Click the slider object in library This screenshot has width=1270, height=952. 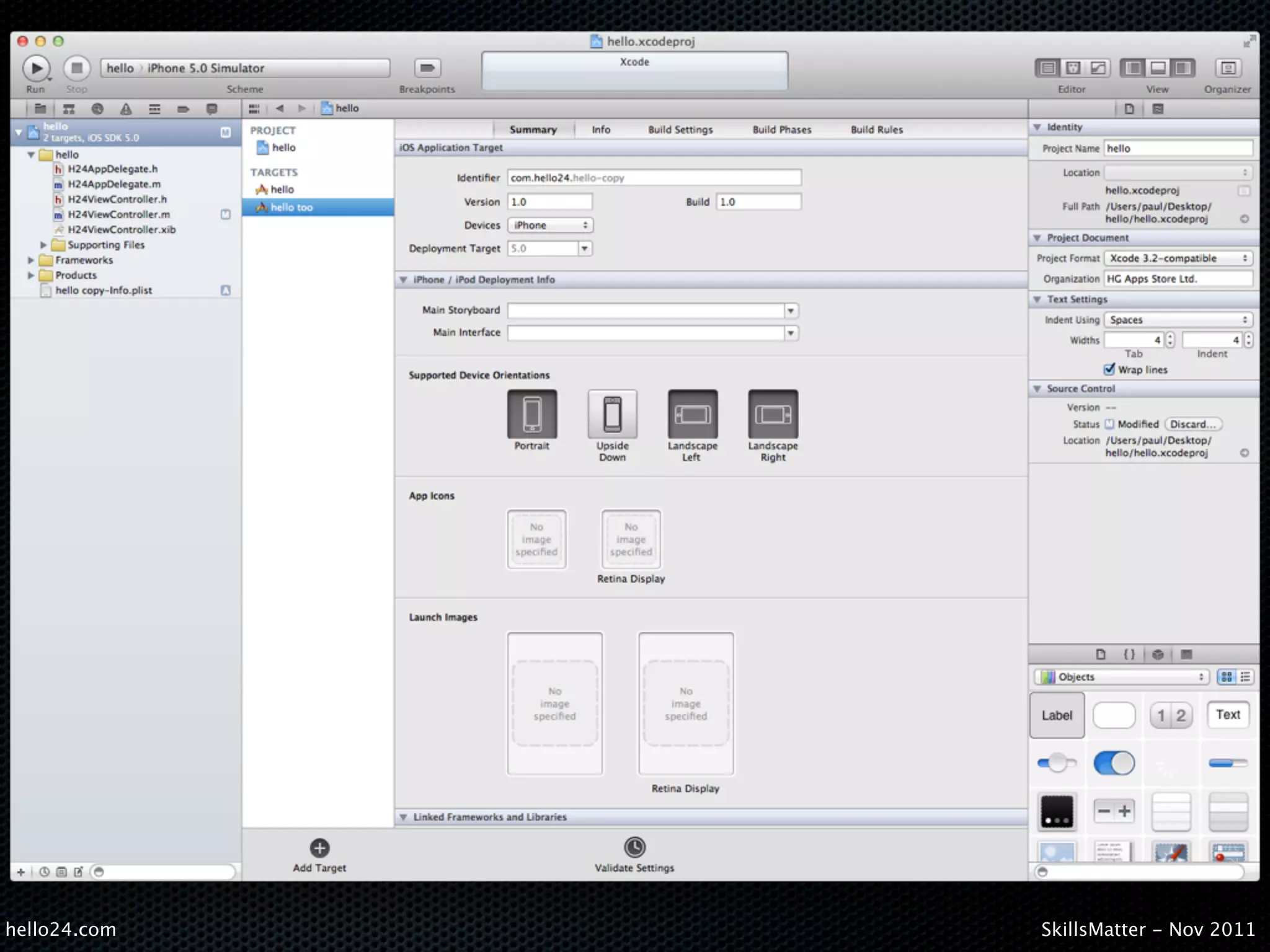pyautogui.click(x=1056, y=763)
